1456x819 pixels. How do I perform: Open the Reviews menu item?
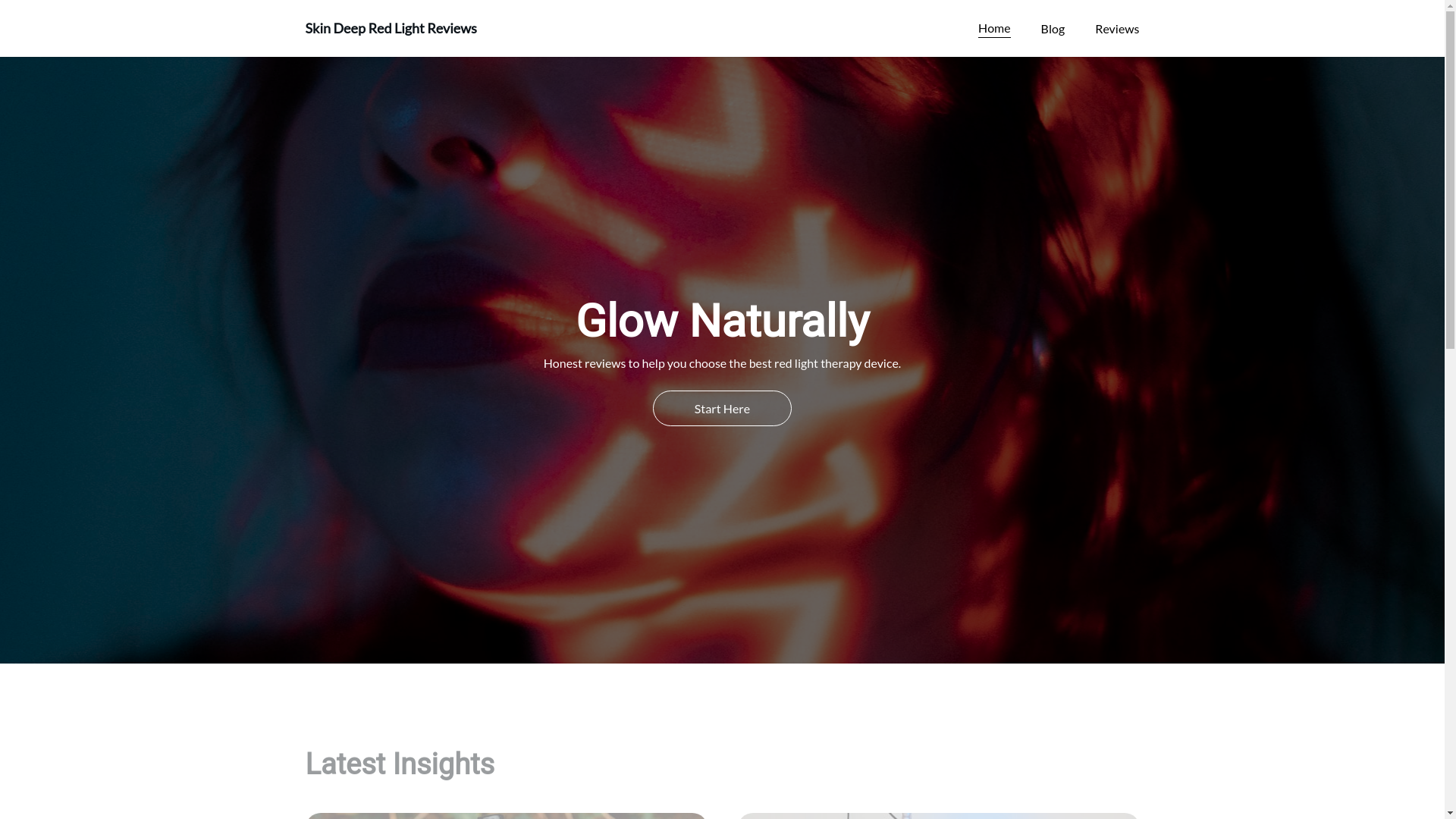click(1117, 29)
